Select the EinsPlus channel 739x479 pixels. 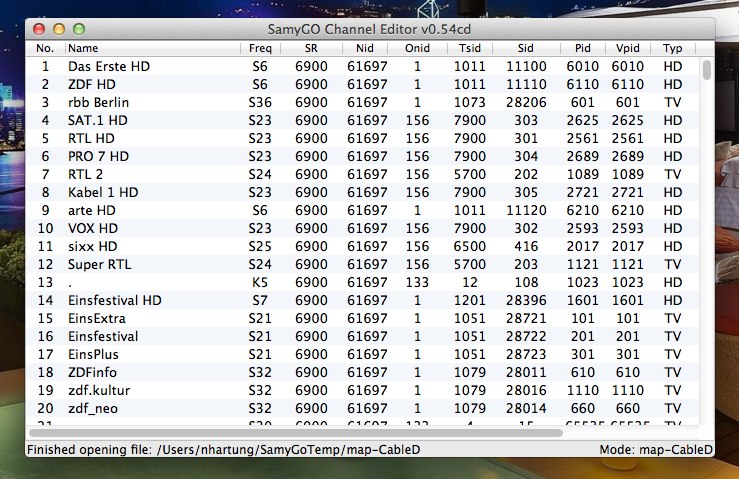coord(93,354)
